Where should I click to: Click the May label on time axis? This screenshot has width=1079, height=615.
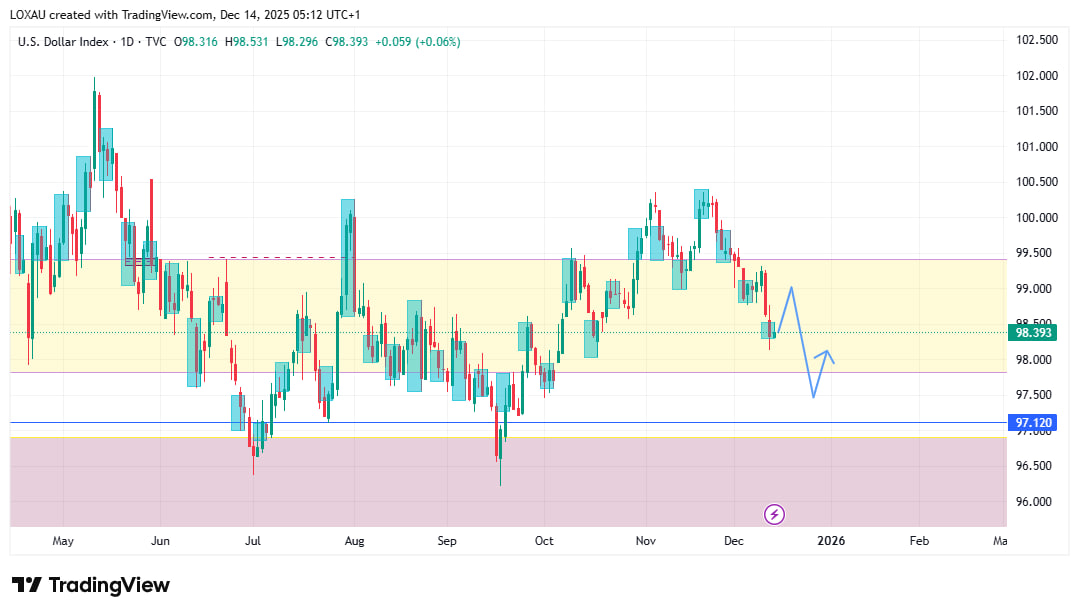pos(63,541)
